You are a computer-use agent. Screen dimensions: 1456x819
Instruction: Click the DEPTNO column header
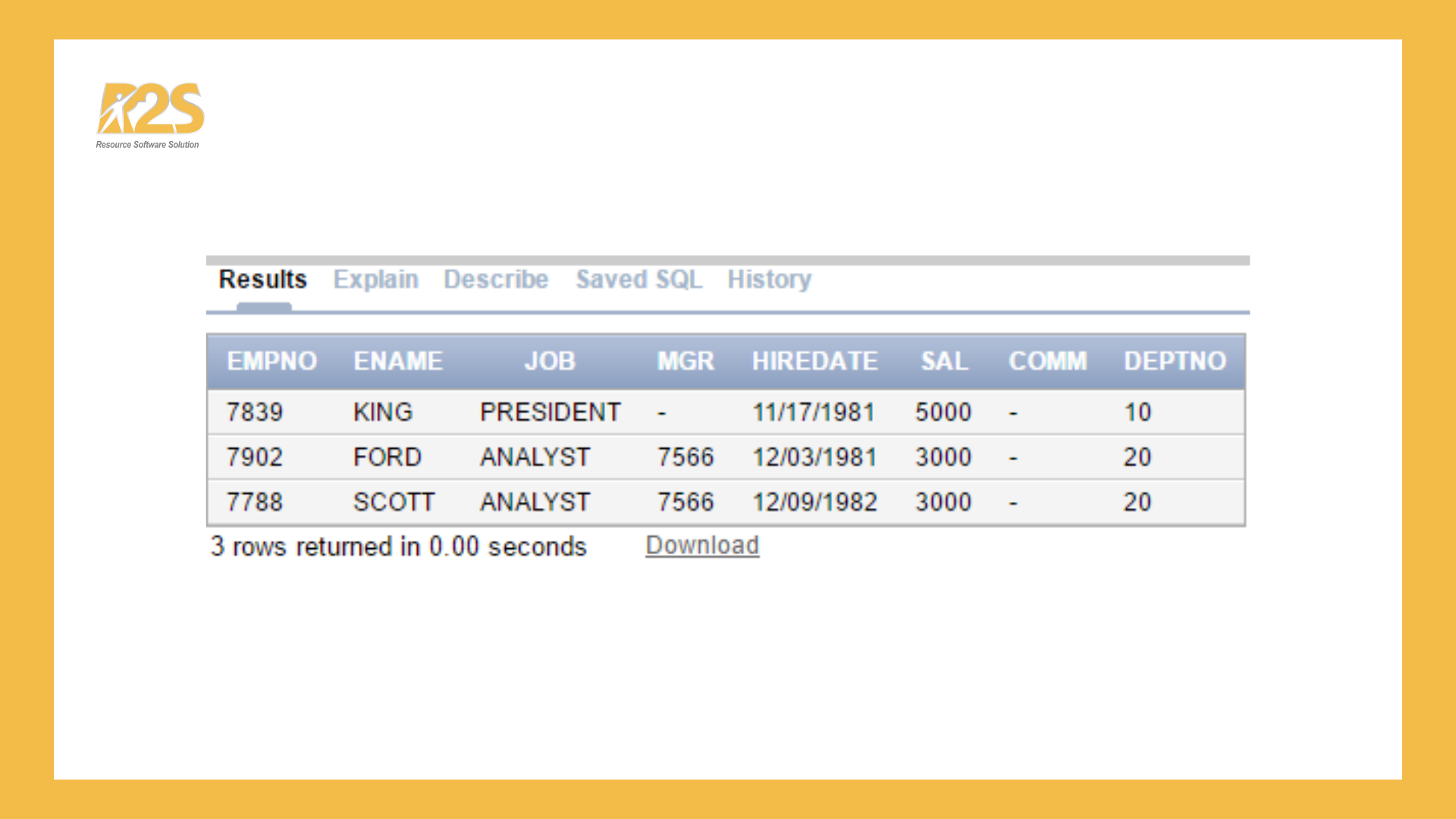(1175, 361)
